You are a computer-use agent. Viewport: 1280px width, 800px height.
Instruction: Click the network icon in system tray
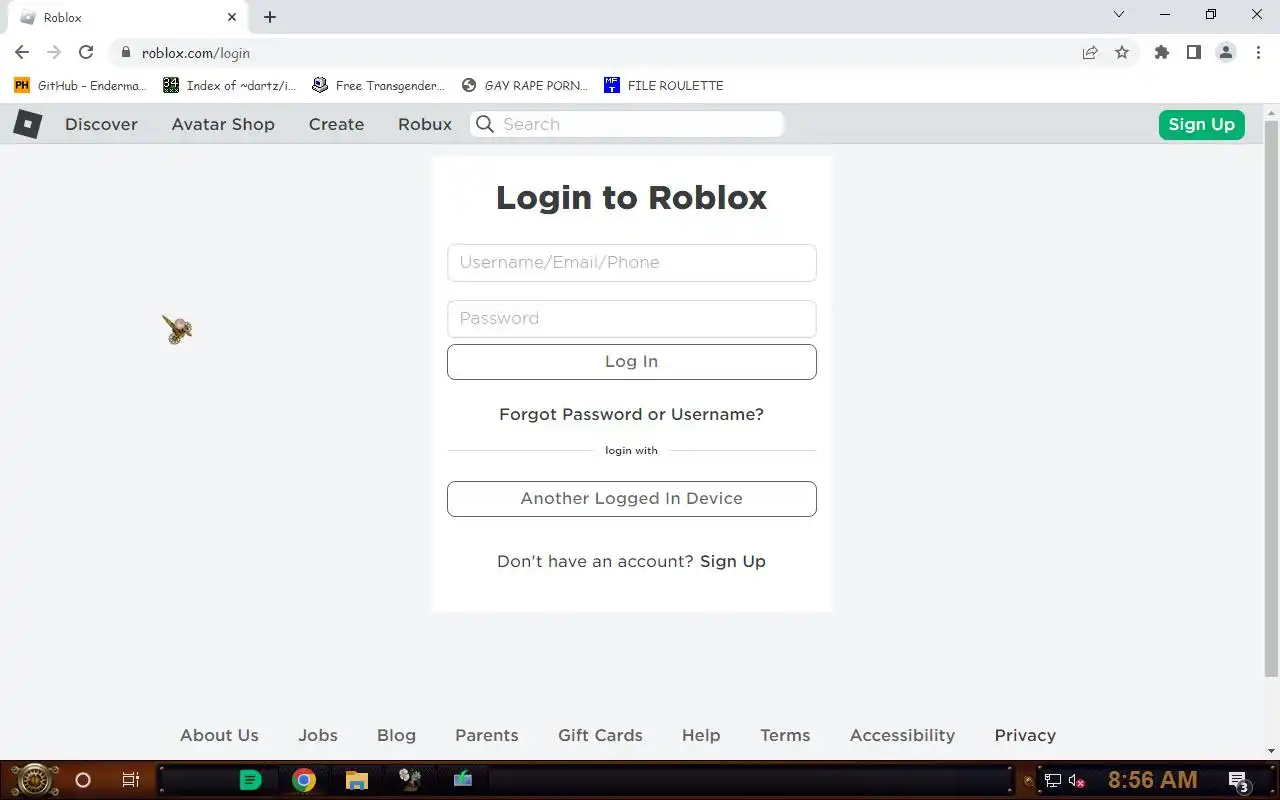pyautogui.click(x=1053, y=781)
